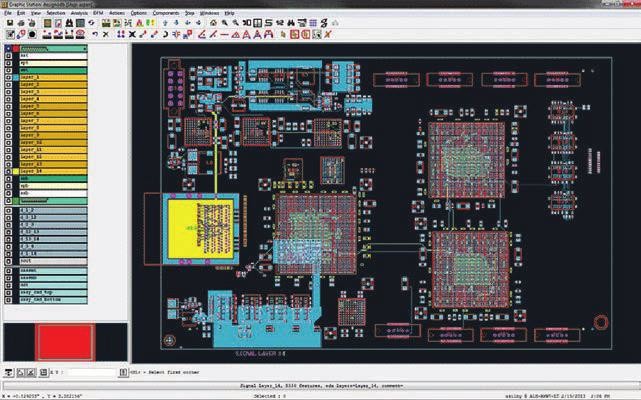The image size is (641, 400).
Task: Click the top-left blue layer list toggle
Action: 8,49
